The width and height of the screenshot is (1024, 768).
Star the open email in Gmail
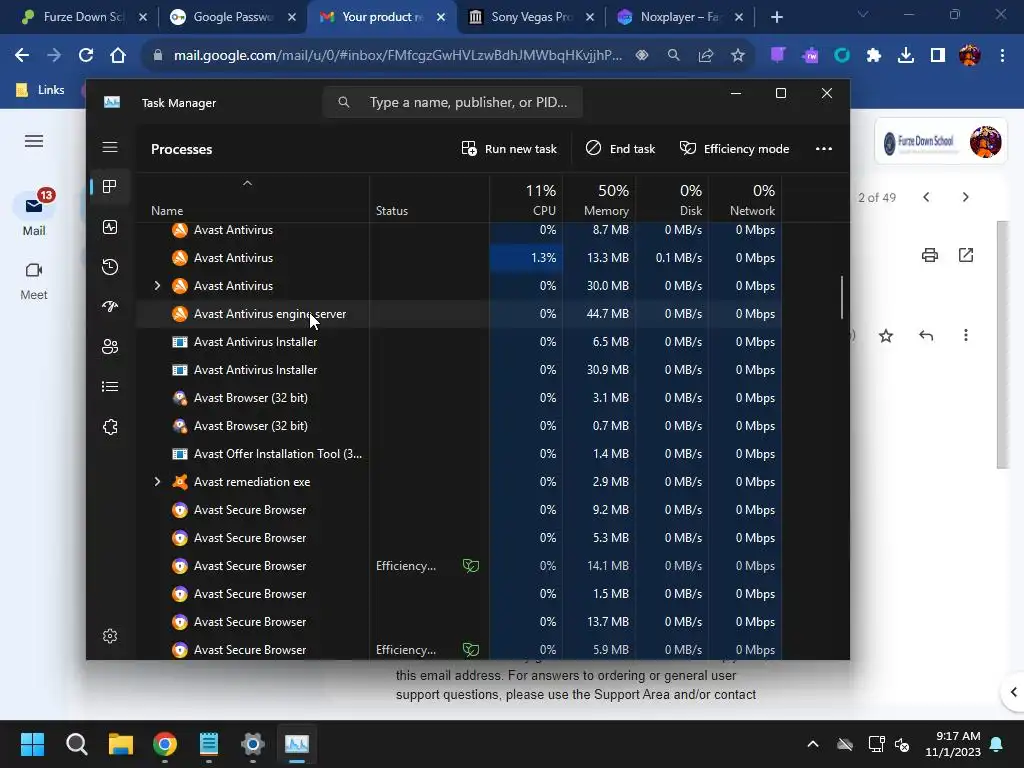886,336
